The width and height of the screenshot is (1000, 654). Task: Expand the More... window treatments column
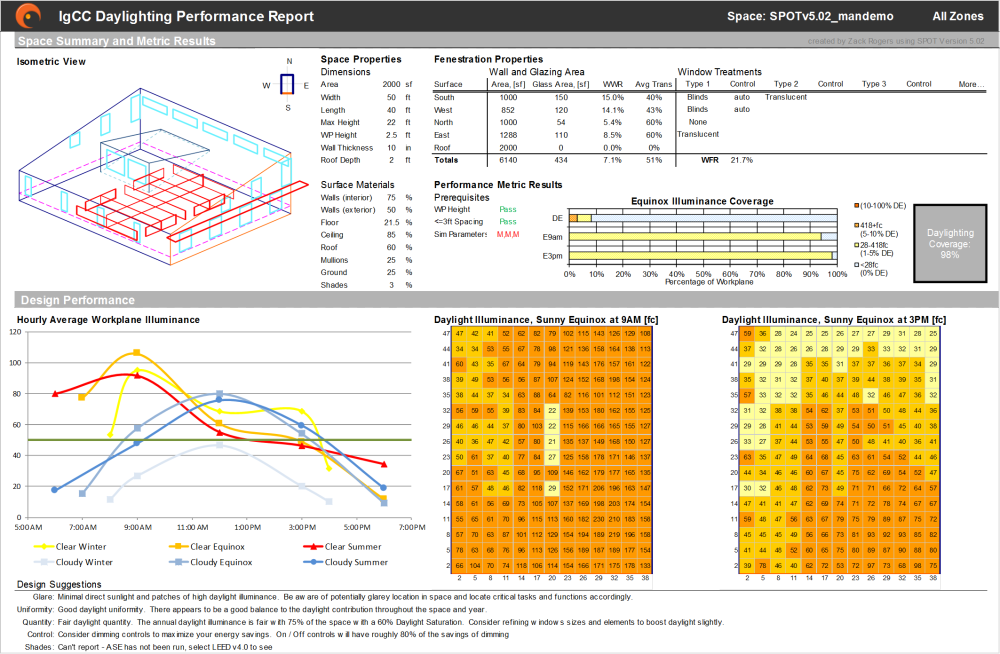click(971, 84)
